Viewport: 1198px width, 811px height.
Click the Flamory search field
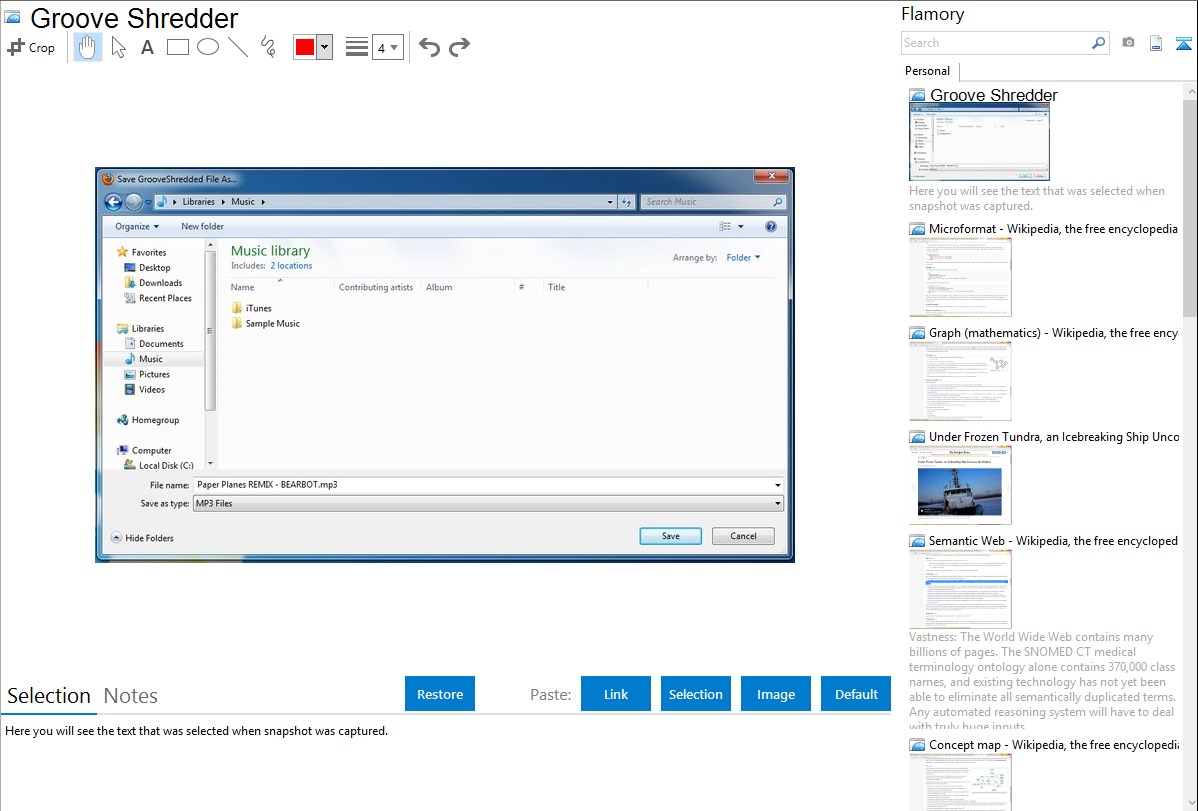click(995, 43)
